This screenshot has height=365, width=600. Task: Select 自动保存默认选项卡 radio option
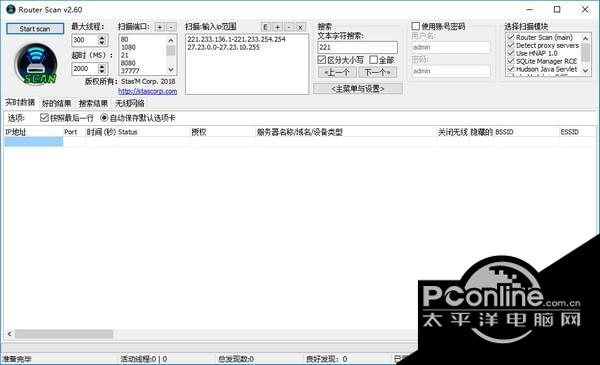pos(104,117)
